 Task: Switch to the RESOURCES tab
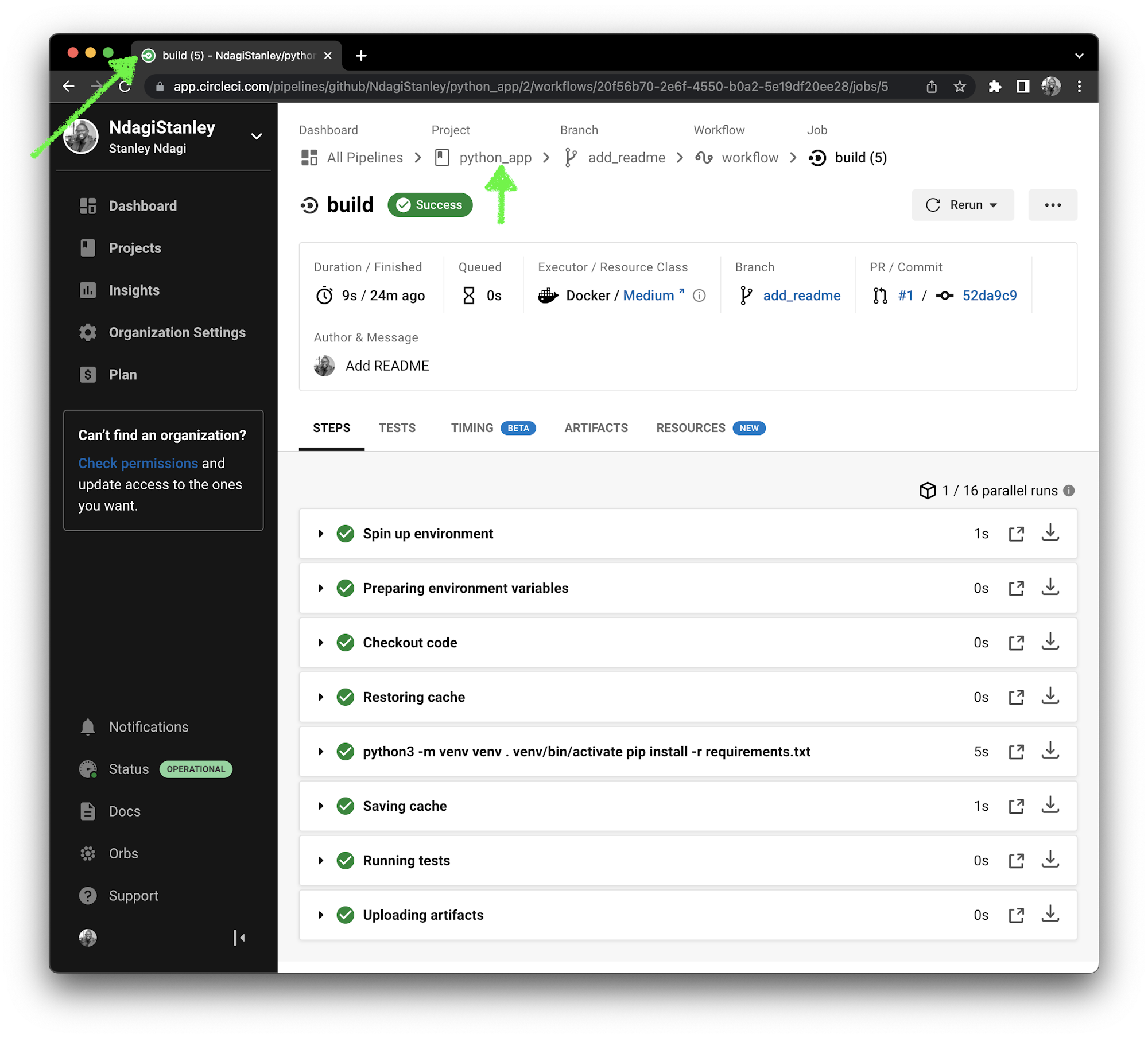[711, 428]
